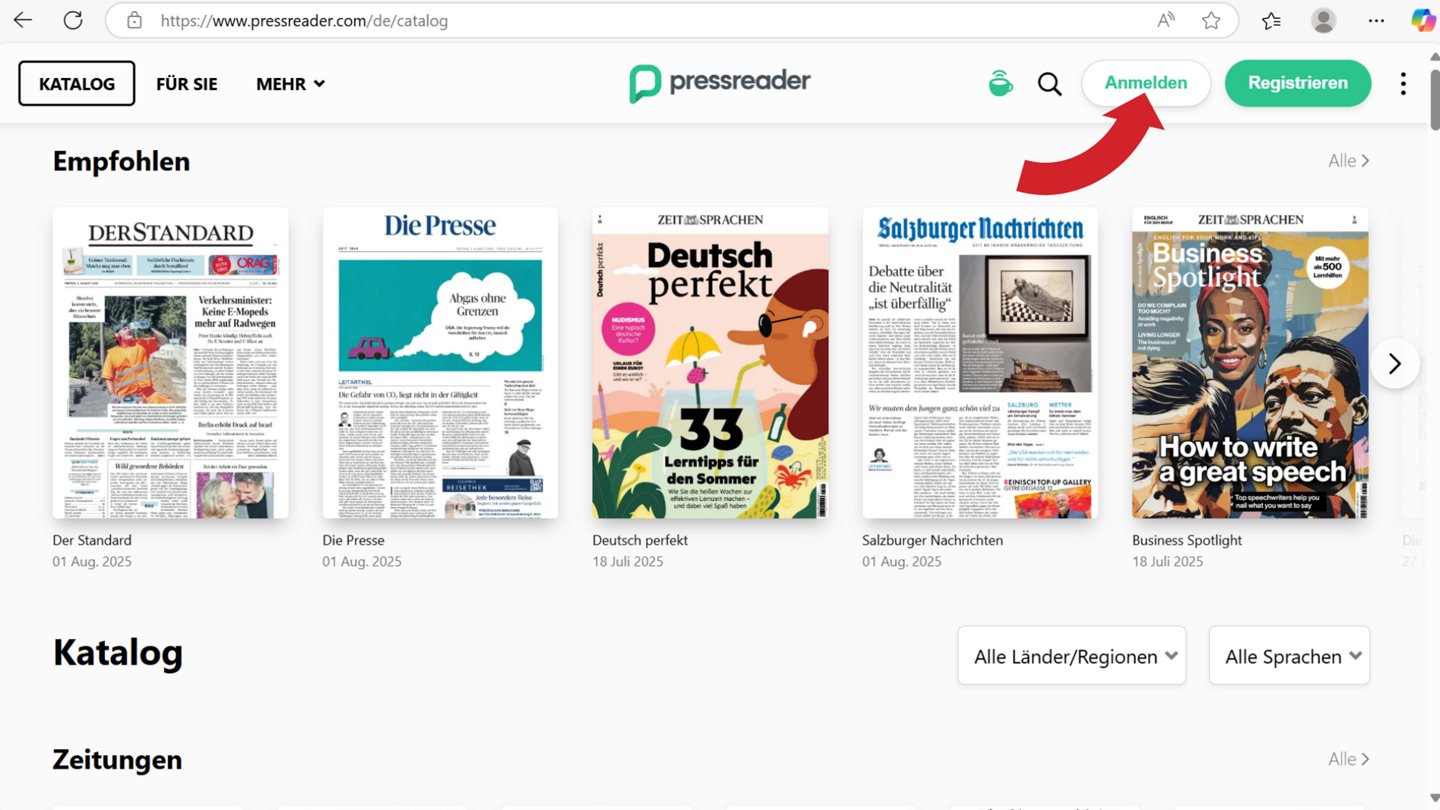This screenshot has height=810, width=1440.
Task: Open the Copilot icon in browser toolbar
Action: (x=1422, y=20)
